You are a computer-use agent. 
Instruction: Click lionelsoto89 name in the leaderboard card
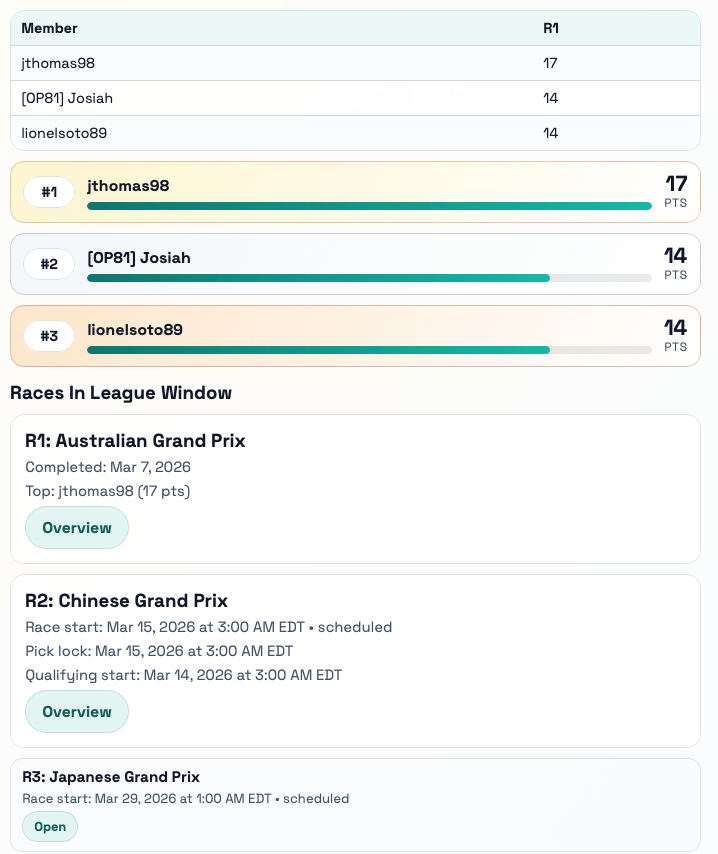click(x=135, y=330)
